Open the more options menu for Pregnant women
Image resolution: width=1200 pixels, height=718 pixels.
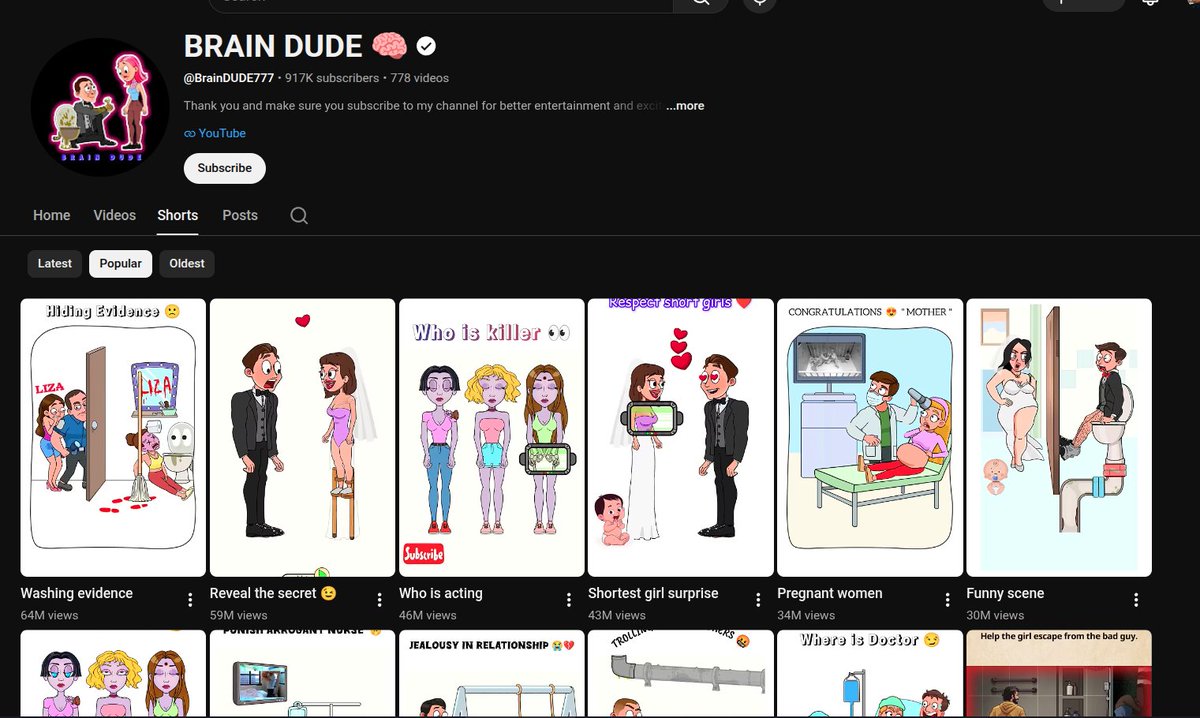coord(947,600)
